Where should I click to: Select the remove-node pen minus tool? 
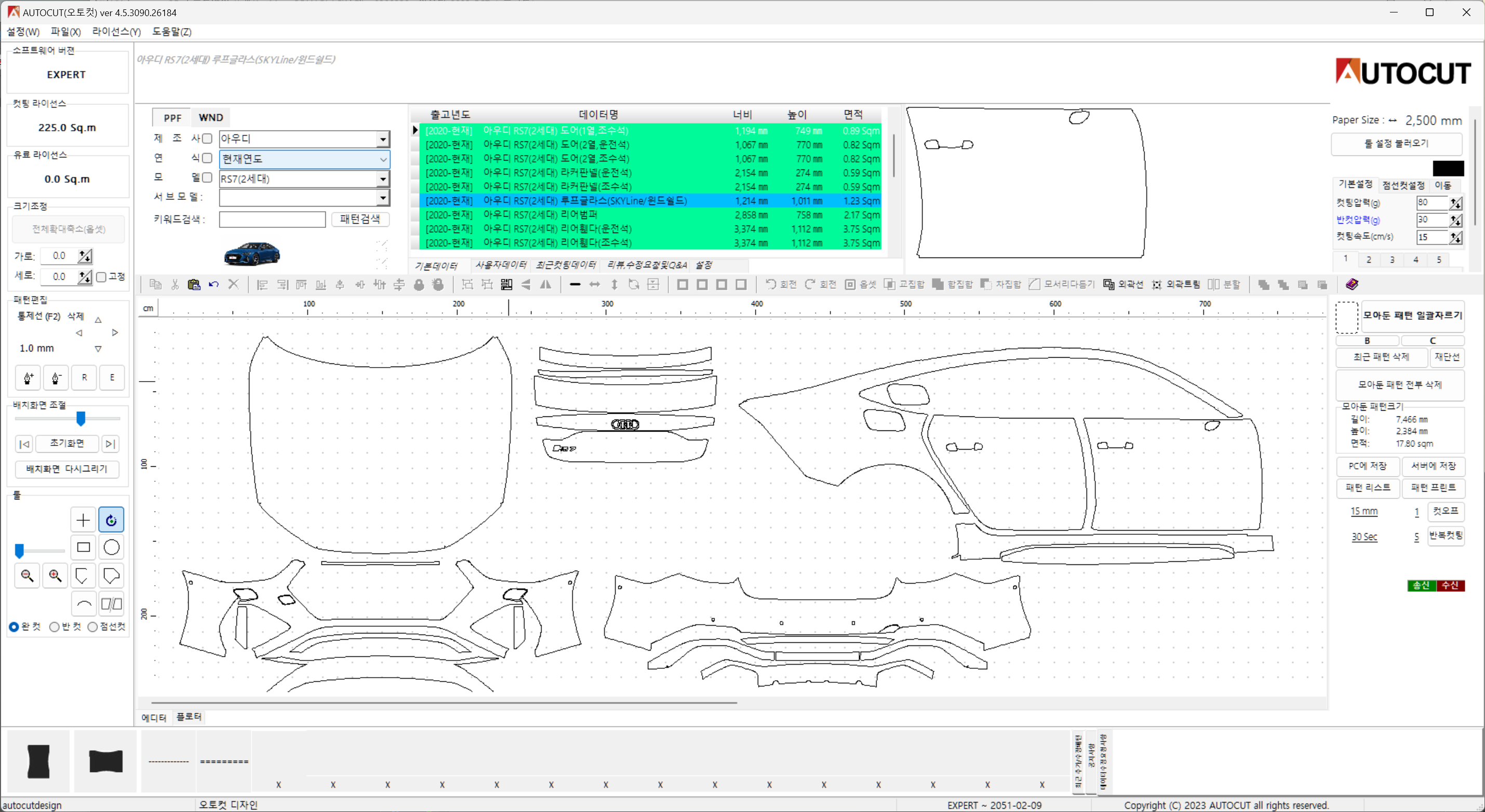pyautogui.click(x=56, y=377)
